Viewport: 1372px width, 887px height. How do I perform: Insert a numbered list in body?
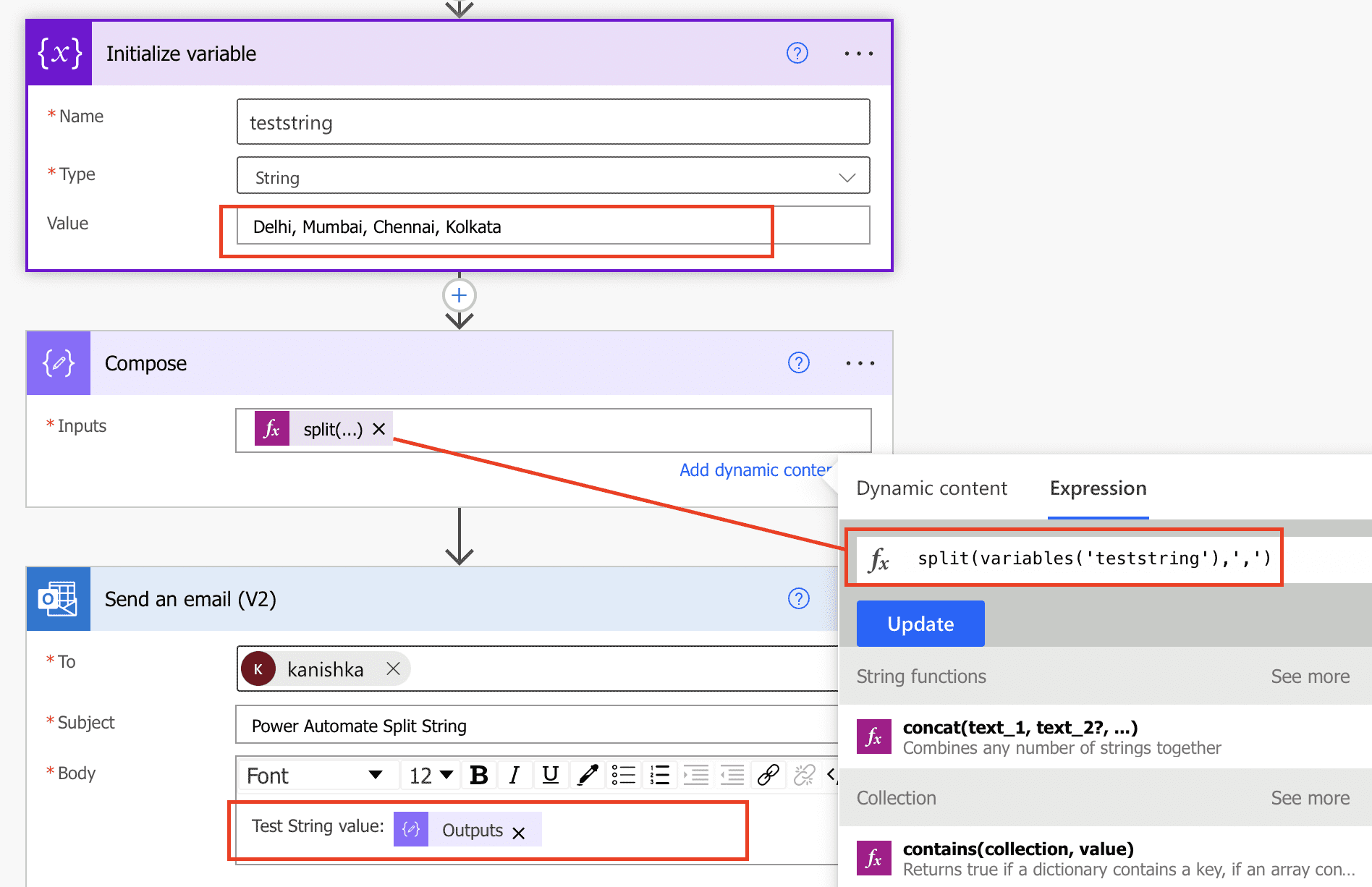pos(659,776)
